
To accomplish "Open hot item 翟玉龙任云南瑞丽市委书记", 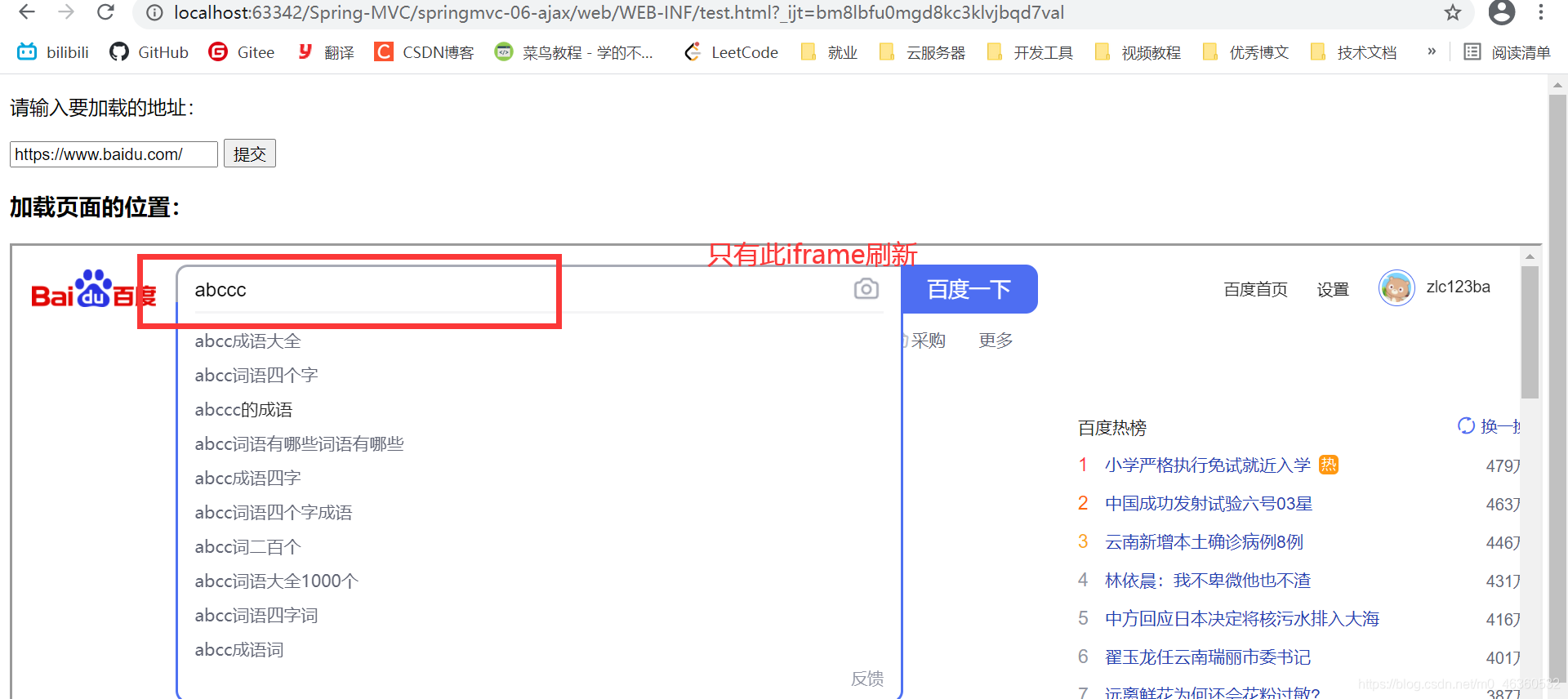I will click(1208, 657).
